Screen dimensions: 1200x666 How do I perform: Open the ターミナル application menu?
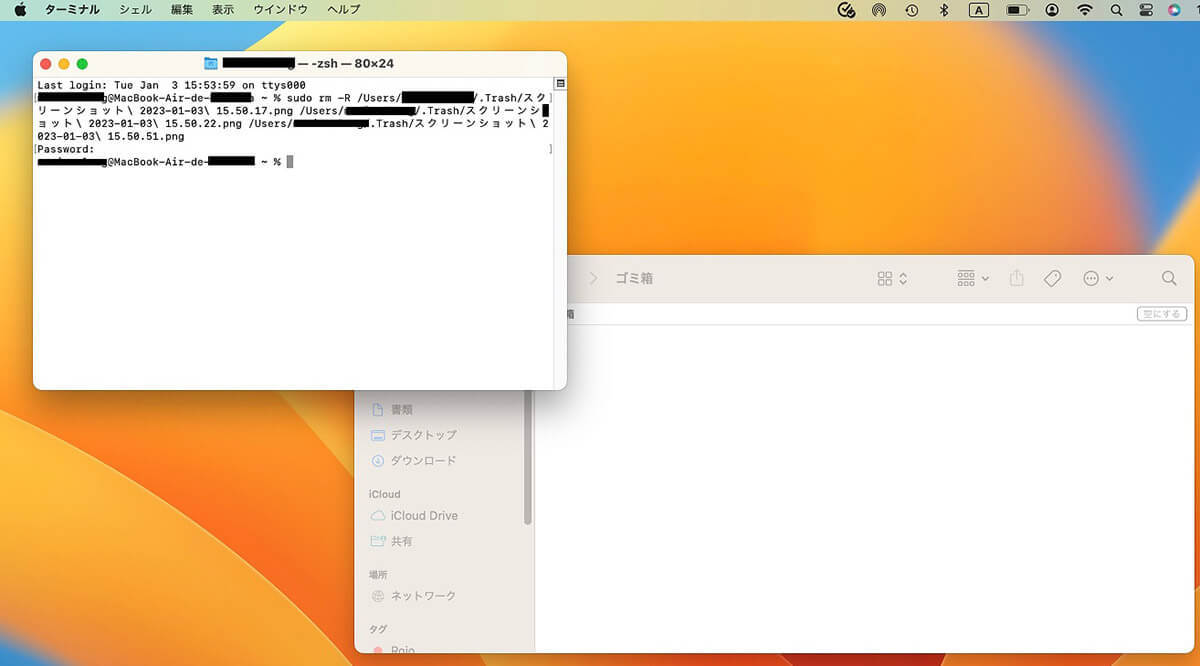pyautogui.click(x=72, y=9)
